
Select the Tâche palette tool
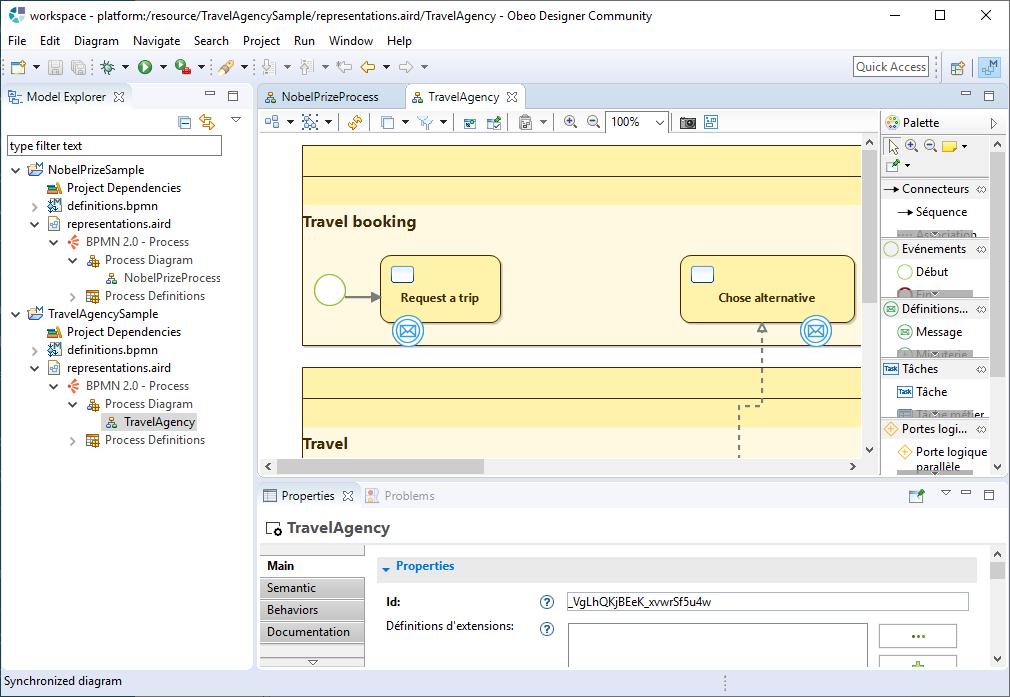pyautogui.click(x=922, y=392)
